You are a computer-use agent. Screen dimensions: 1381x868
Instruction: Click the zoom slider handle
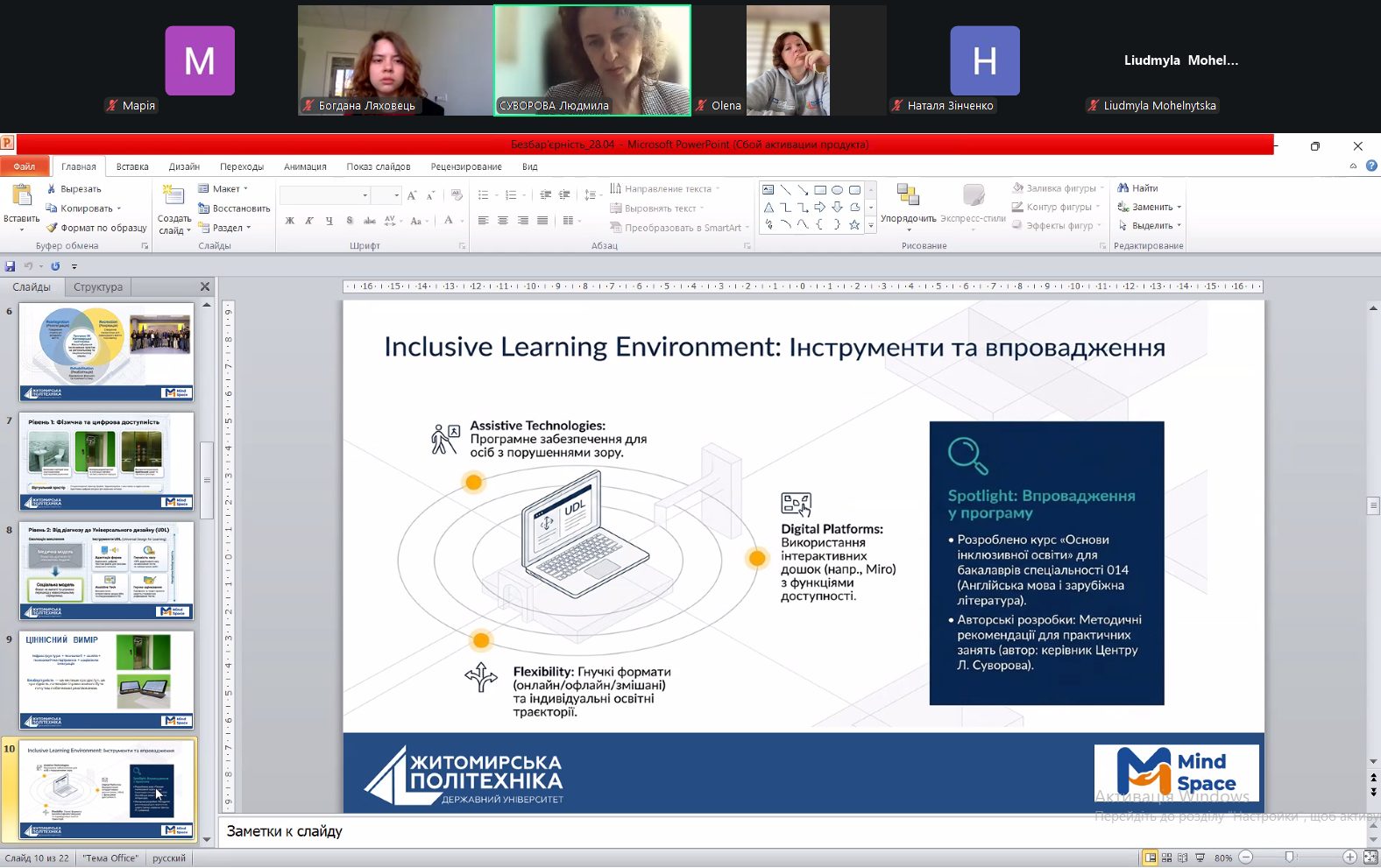1289,857
